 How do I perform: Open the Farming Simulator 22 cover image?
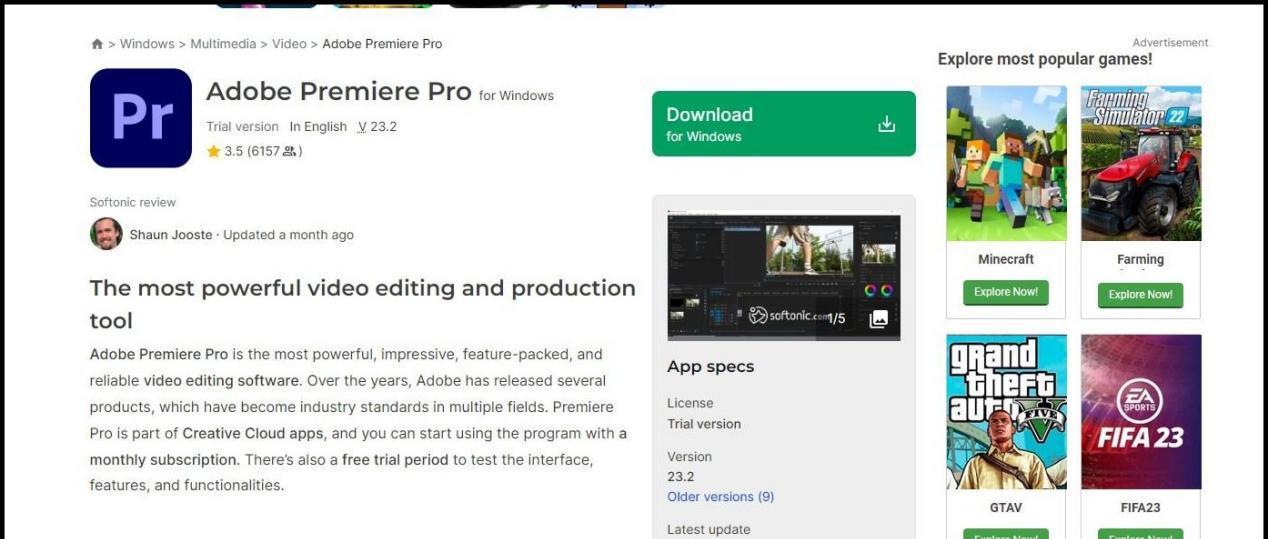pos(1141,163)
